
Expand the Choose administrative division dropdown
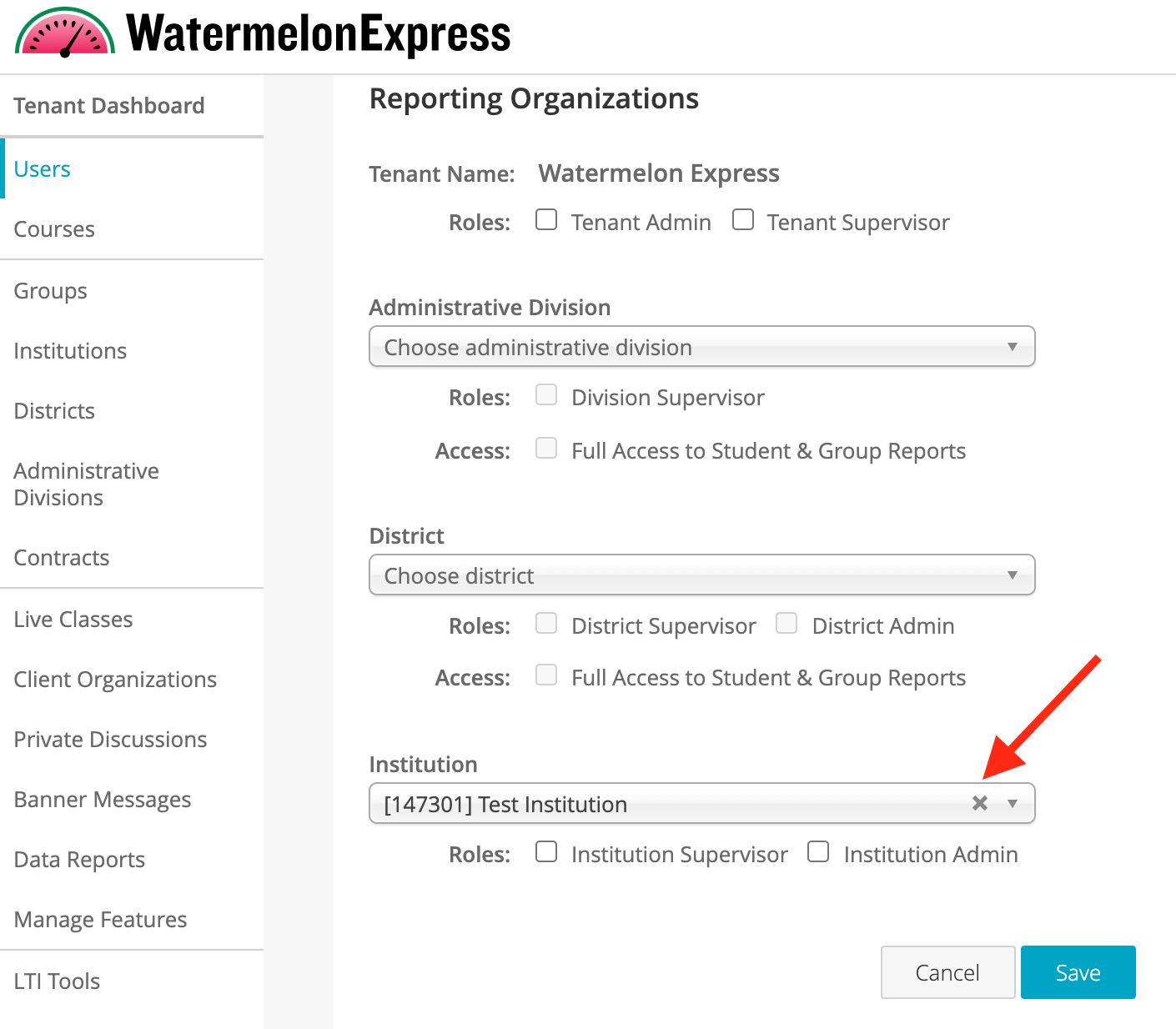tap(702, 346)
